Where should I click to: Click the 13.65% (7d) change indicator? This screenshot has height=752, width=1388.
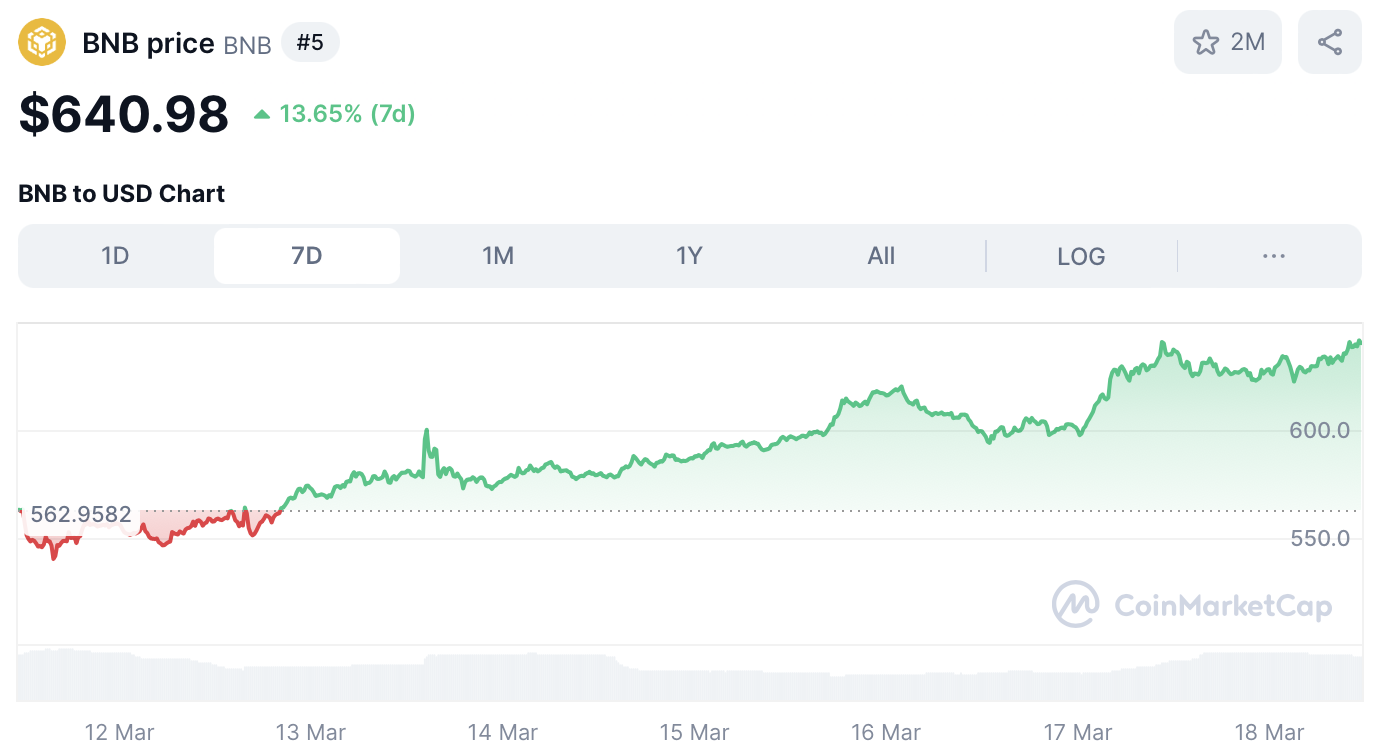(x=334, y=114)
